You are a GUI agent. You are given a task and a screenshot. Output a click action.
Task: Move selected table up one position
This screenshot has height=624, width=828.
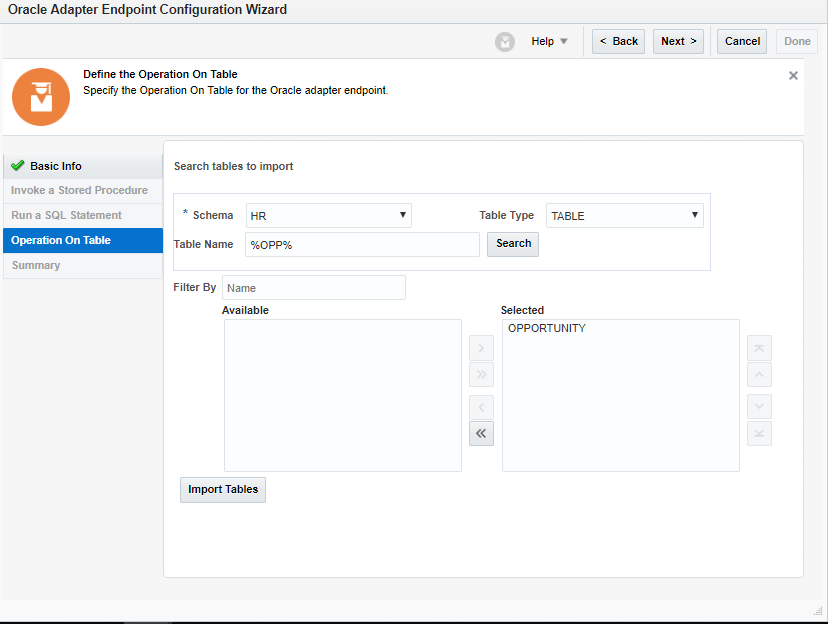[x=759, y=375]
